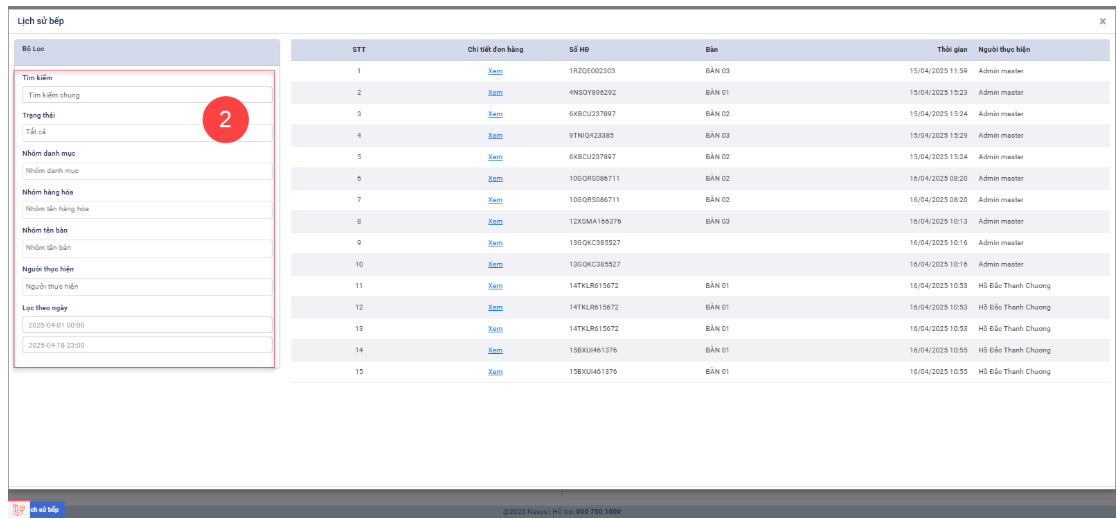The image size is (1117, 519).
Task: Click the Số HĐ column header
Action: [580, 49]
